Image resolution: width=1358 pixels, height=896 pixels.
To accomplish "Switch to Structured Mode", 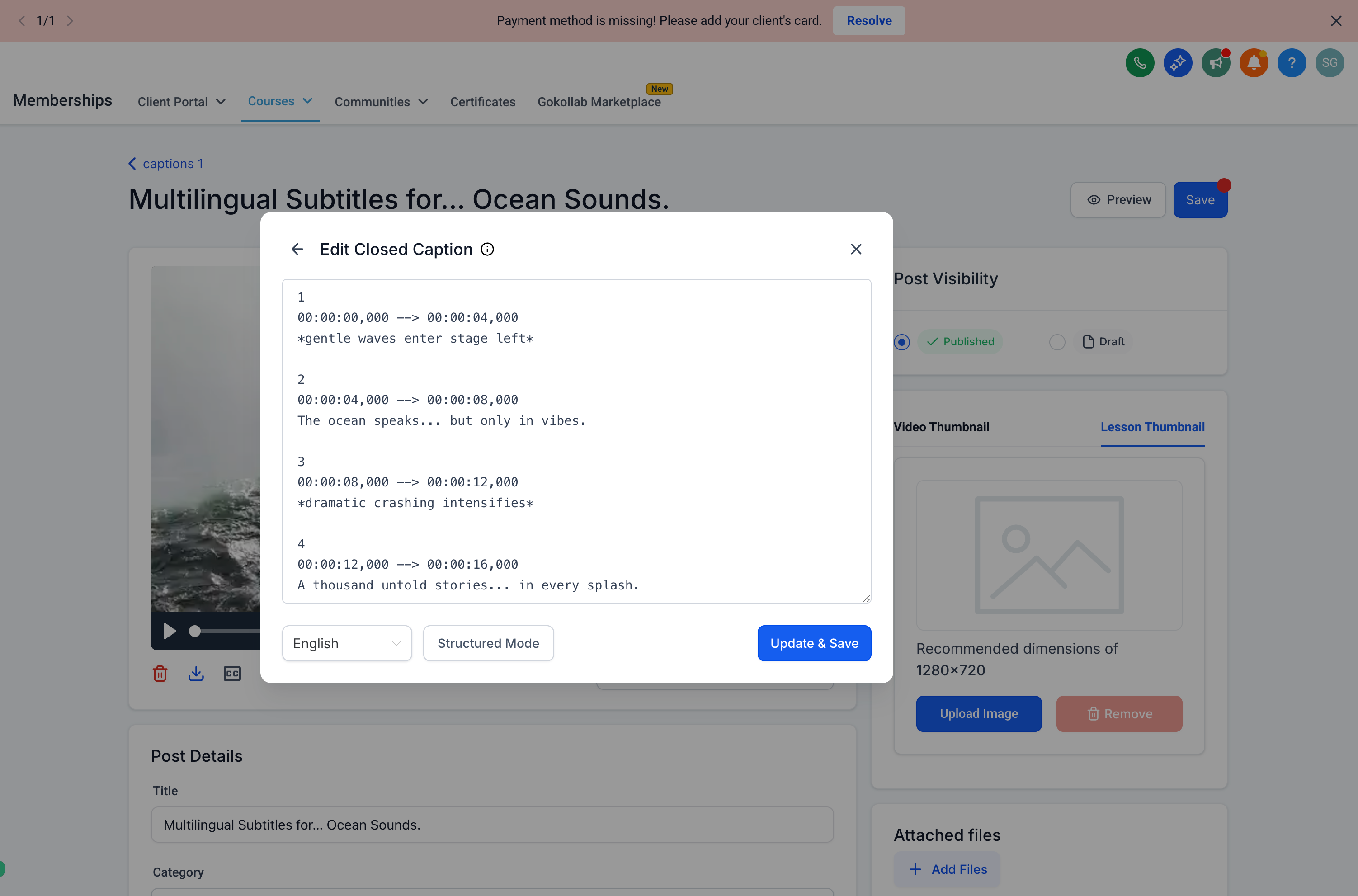I will click(488, 643).
